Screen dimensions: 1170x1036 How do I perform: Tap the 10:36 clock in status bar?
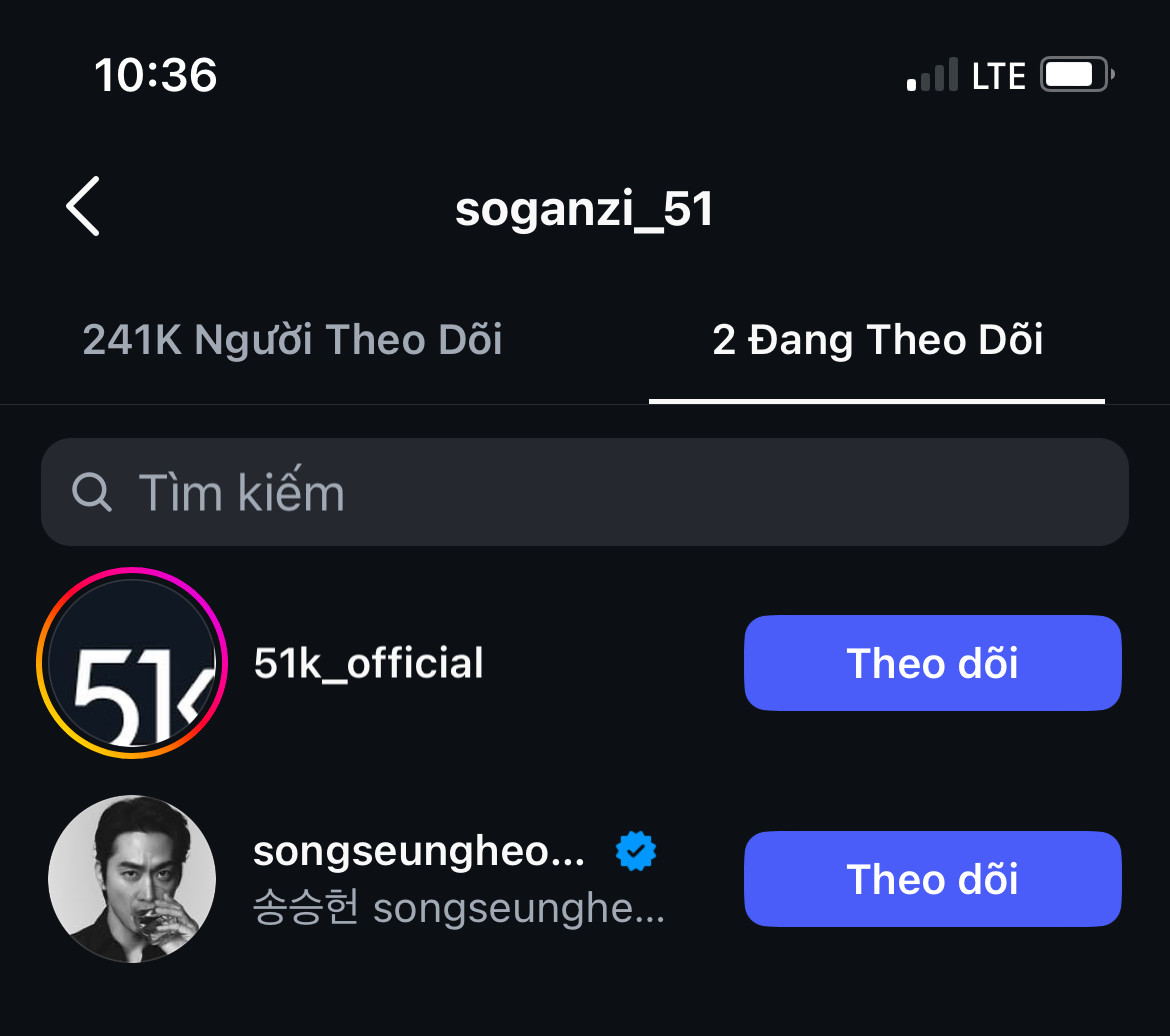(156, 75)
